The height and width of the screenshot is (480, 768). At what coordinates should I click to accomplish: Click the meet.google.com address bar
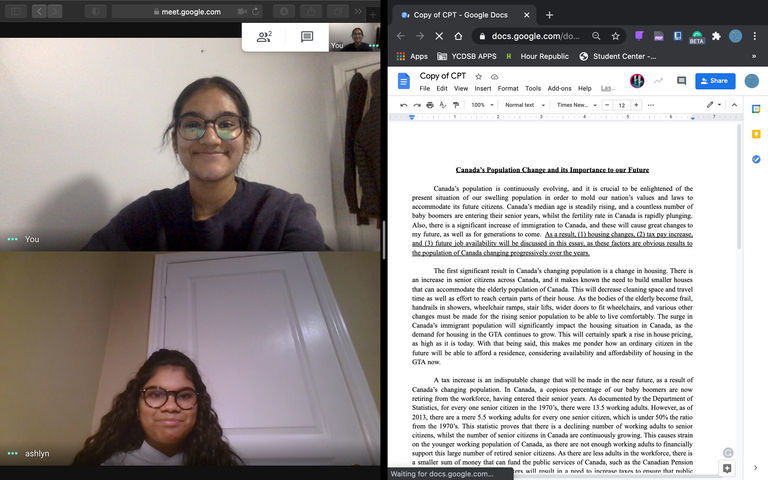pyautogui.click(x=188, y=12)
